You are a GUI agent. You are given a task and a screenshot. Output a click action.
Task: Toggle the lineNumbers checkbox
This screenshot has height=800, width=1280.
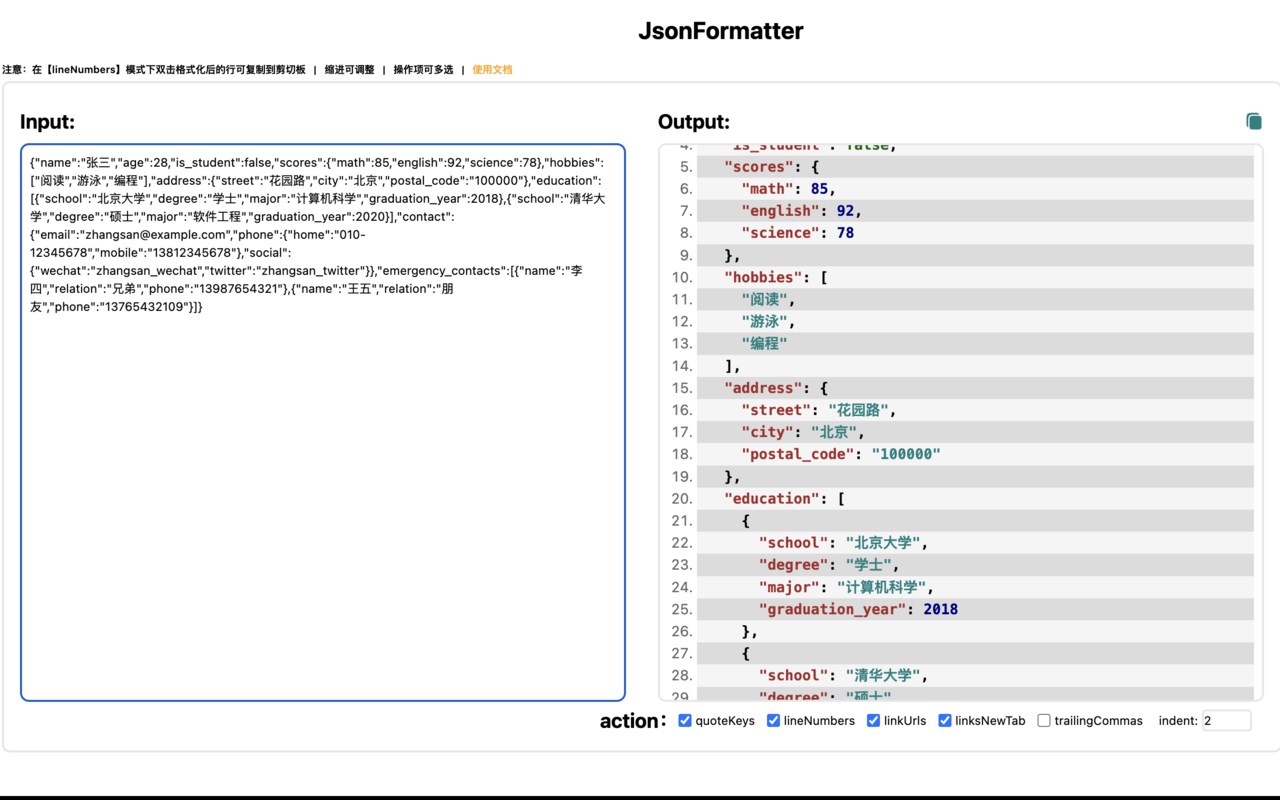[x=773, y=720]
